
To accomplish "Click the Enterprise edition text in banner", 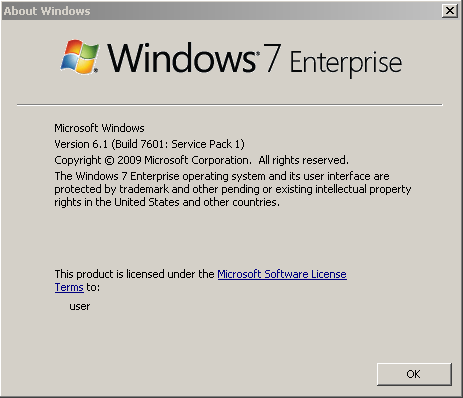I will 346,62.
